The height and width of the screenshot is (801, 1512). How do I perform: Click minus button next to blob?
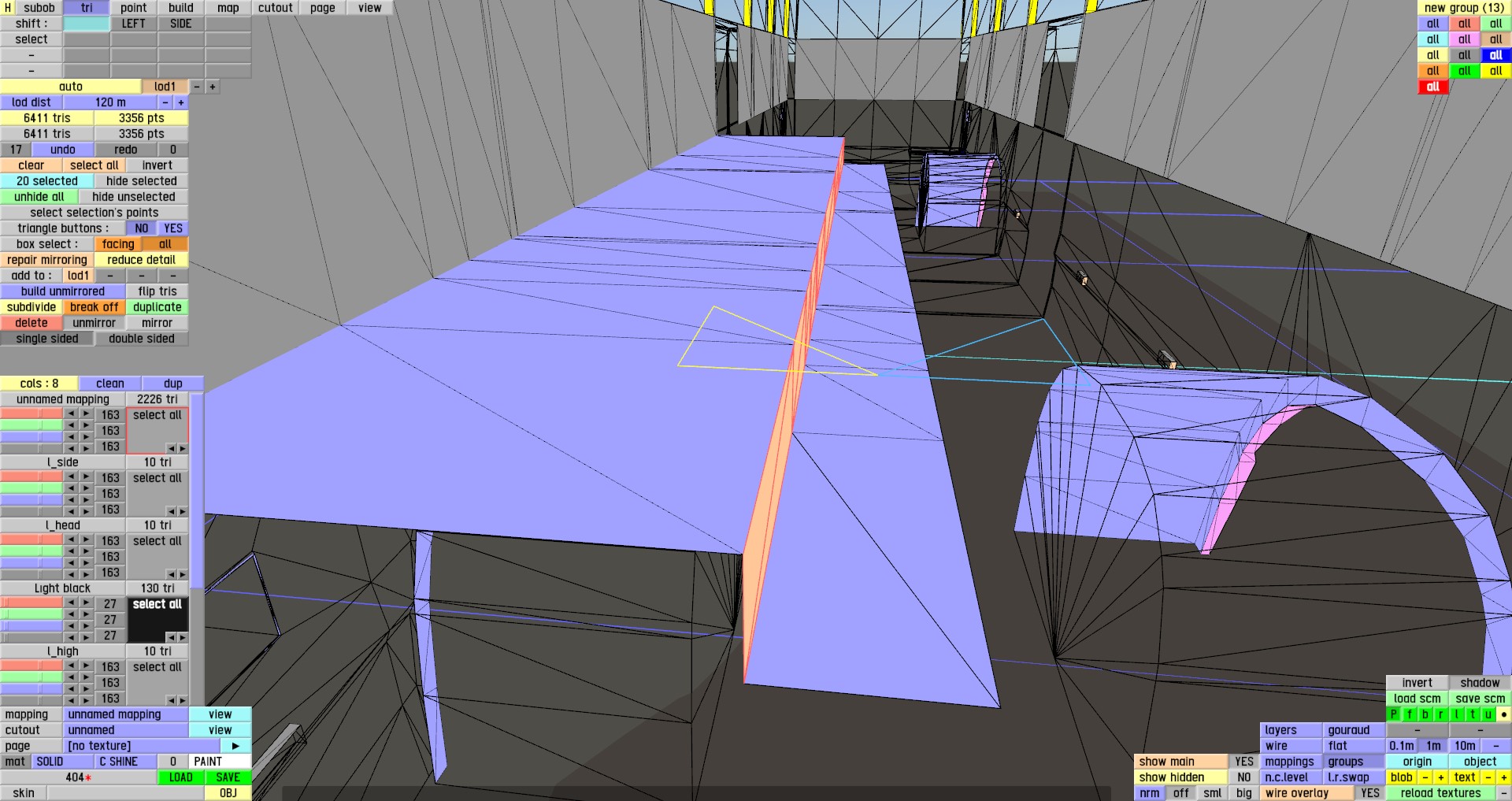click(x=1425, y=777)
